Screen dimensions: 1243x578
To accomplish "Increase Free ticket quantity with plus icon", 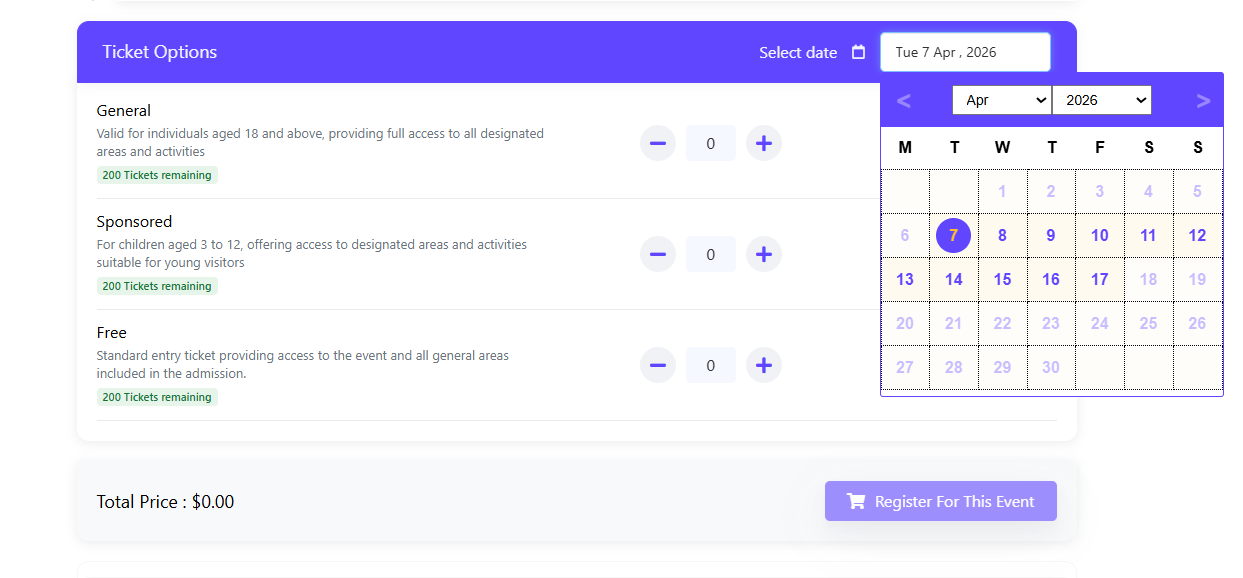I will pyautogui.click(x=764, y=366).
